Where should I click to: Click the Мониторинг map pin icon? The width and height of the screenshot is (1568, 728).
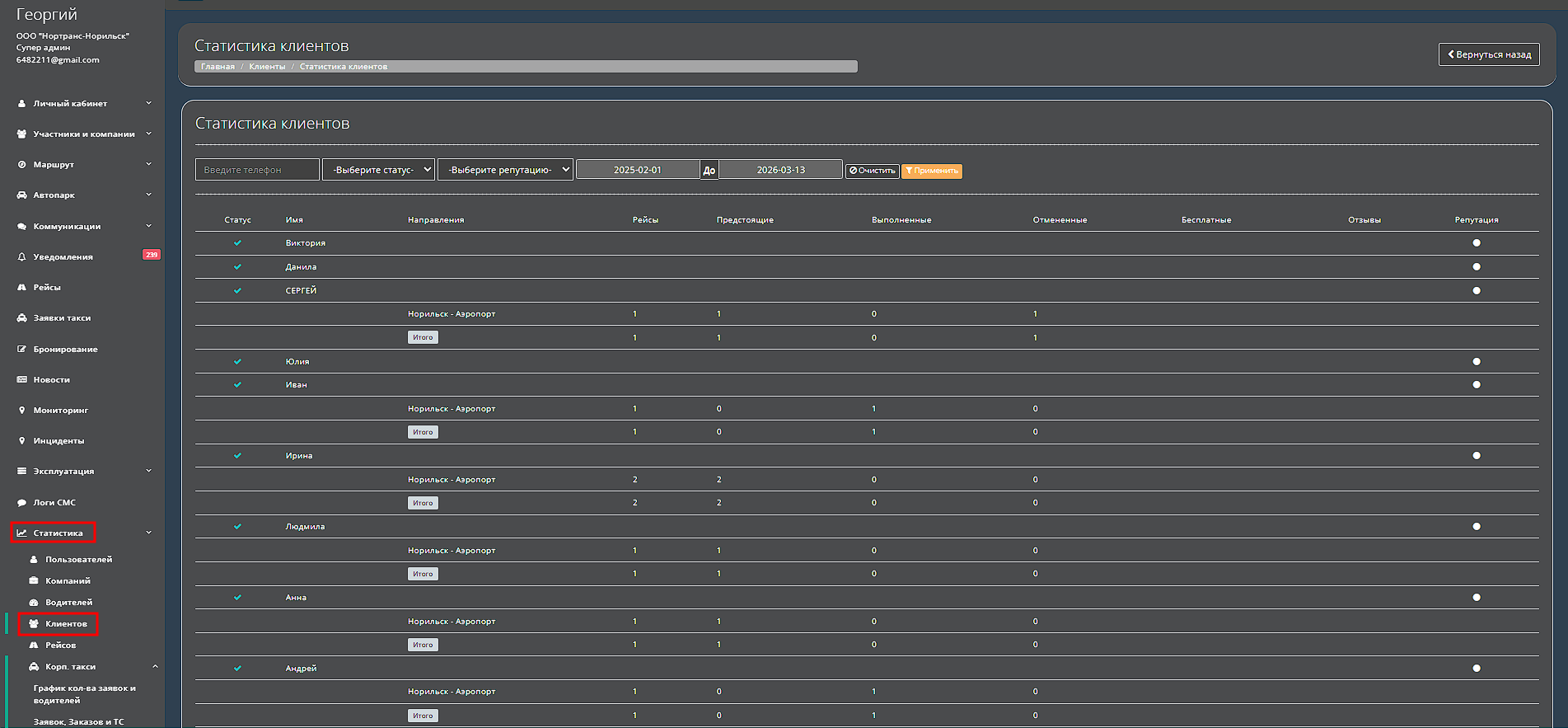pos(21,411)
